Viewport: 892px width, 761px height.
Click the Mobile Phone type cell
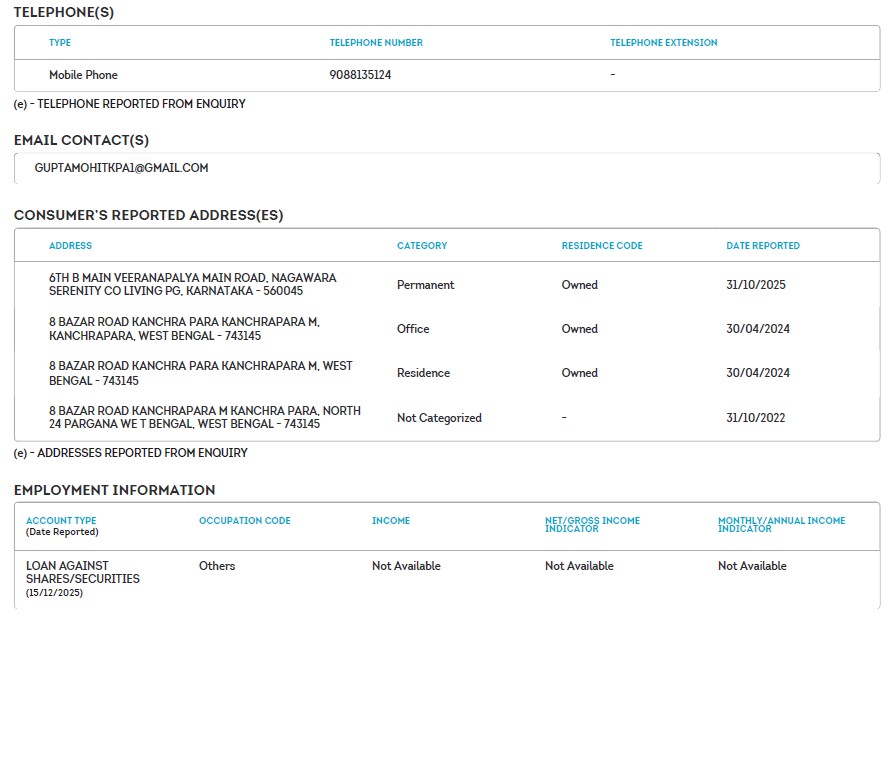point(83,75)
